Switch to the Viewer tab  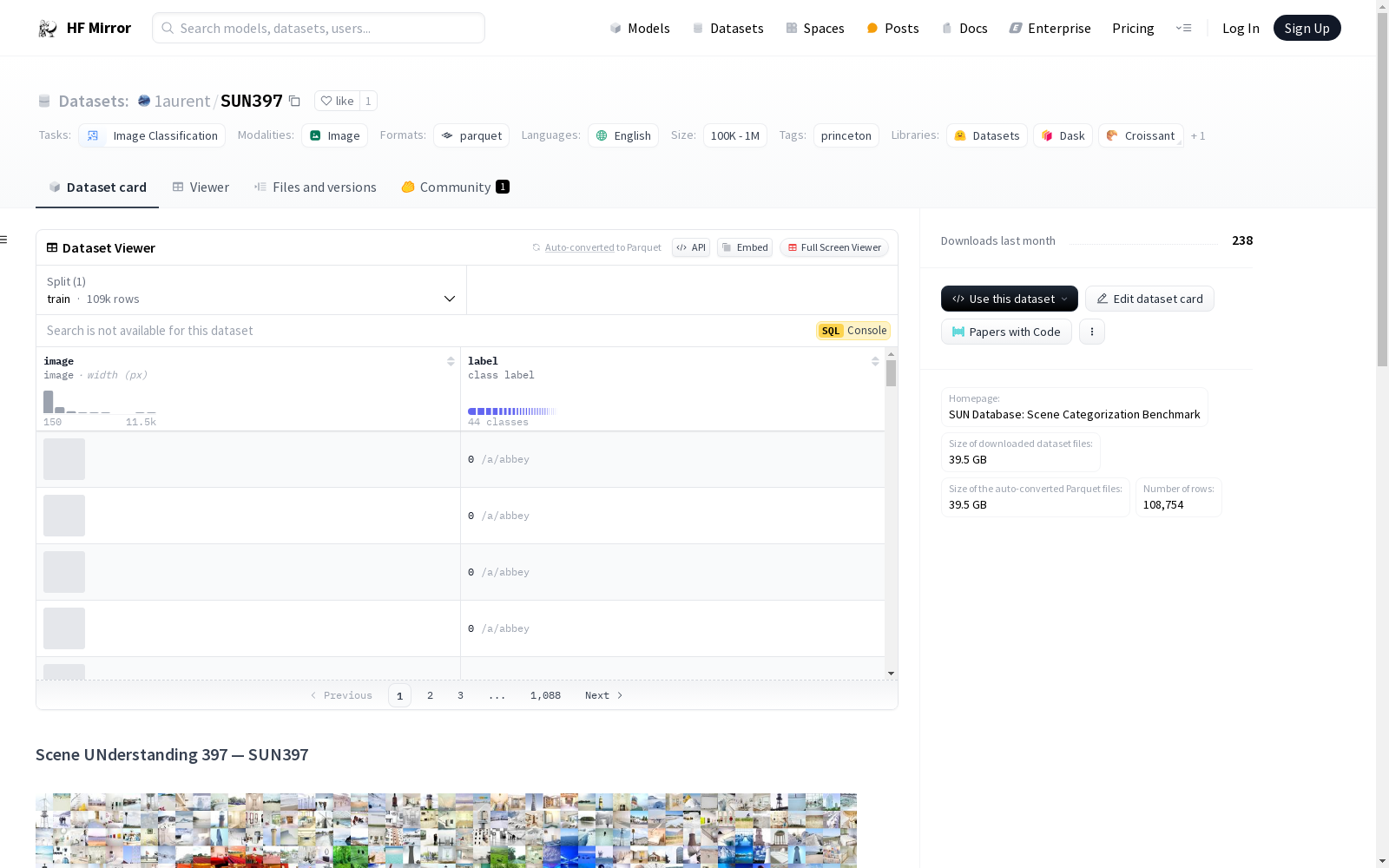(x=201, y=187)
